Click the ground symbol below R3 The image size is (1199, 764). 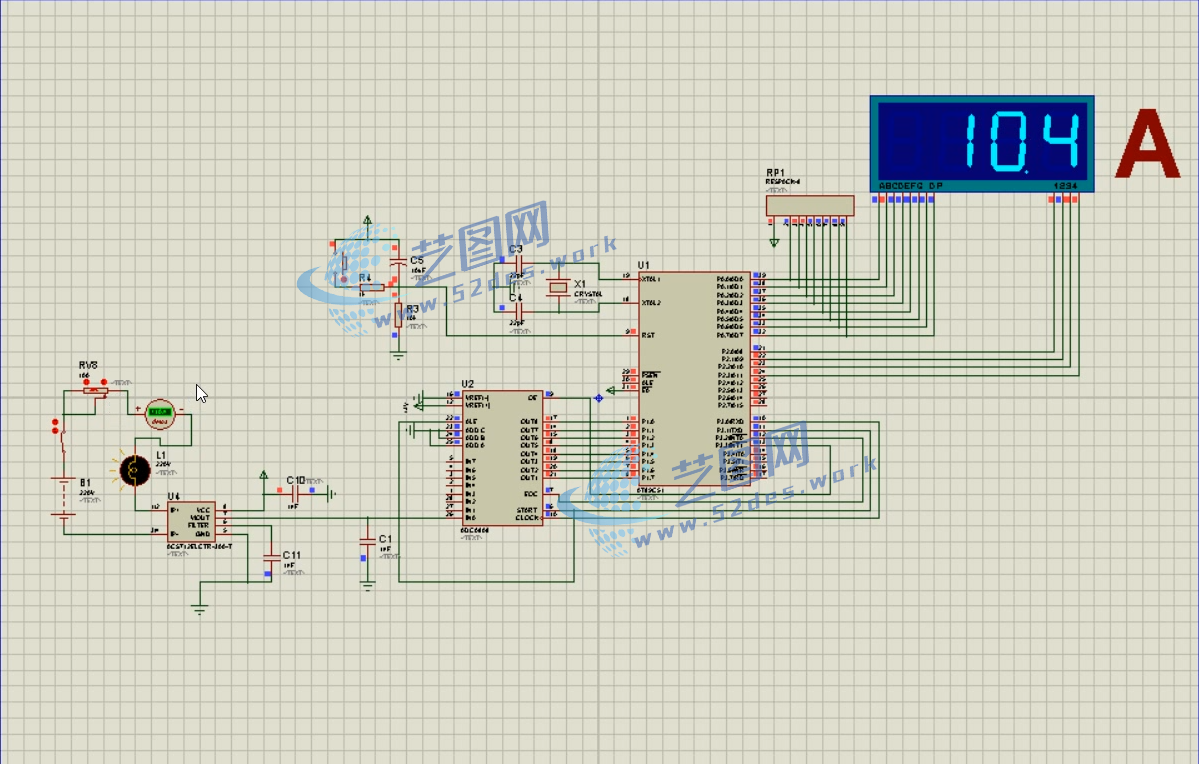(398, 355)
